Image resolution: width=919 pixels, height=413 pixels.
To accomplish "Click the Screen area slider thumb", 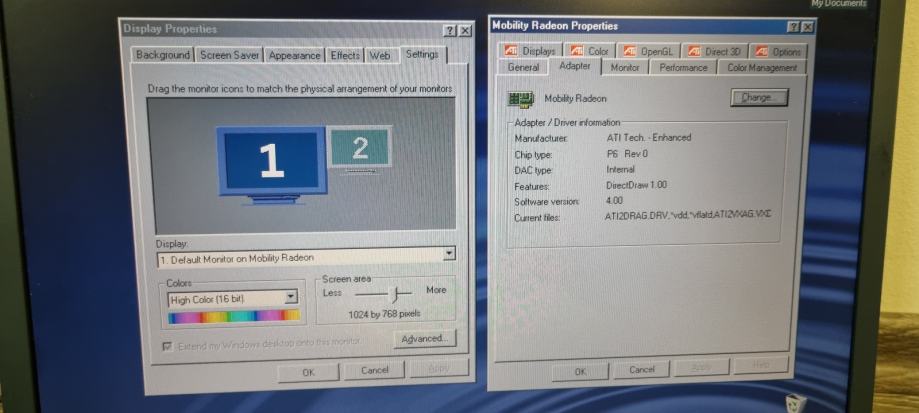I will [x=397, y=293].
